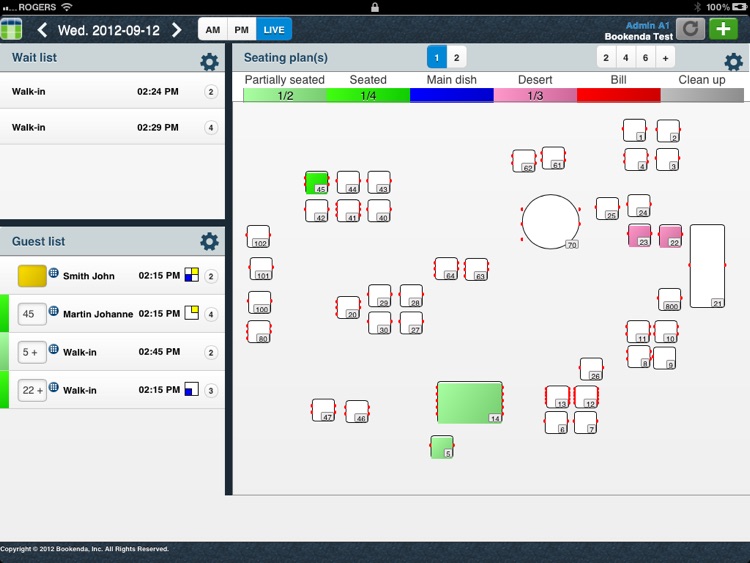Image resolution: width=750 pixels, height=563 pixels.
Task: Switch to PM service view
Action: pos(242,30)
